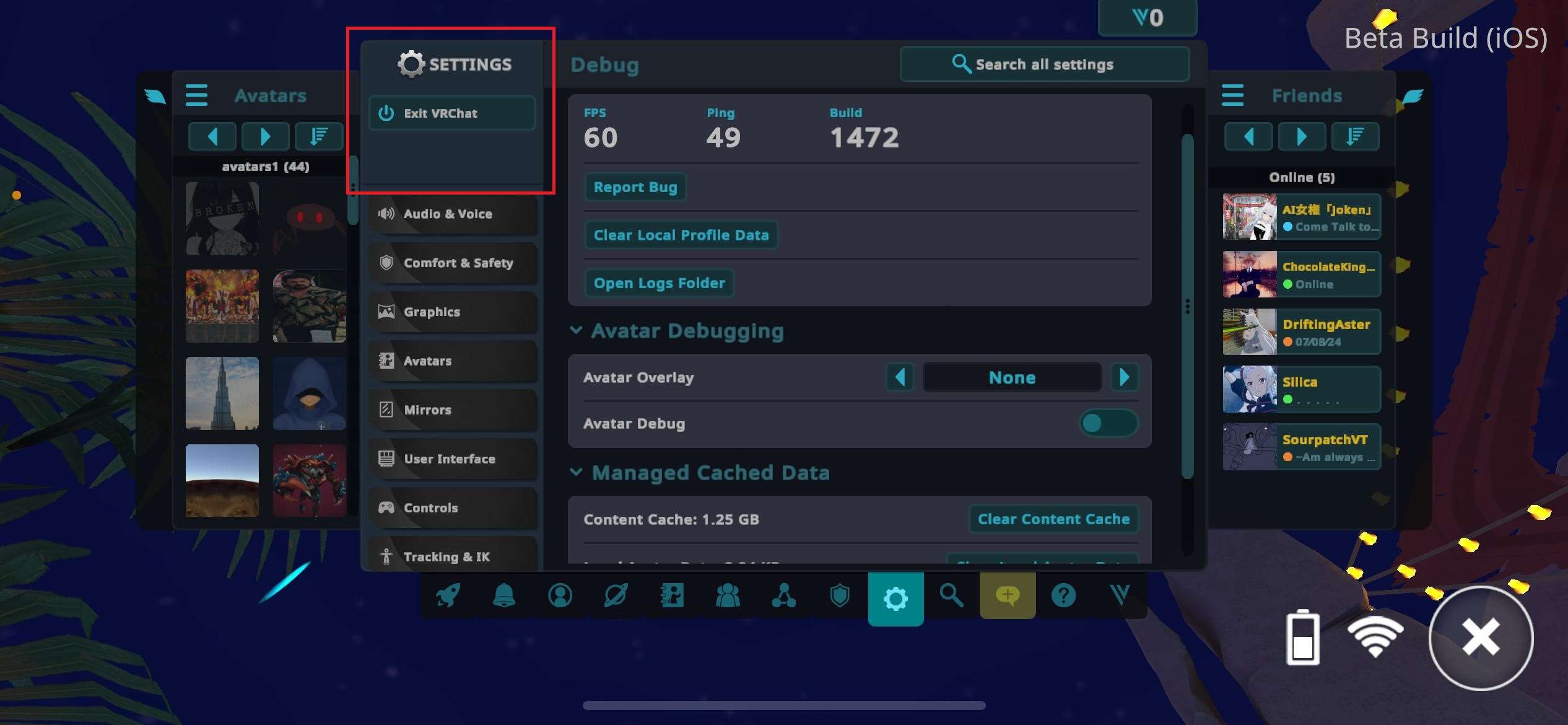Open the Avatar Overlay None selector
This screenshot has height=725, width=1568.
click(x=1013, y=377)
